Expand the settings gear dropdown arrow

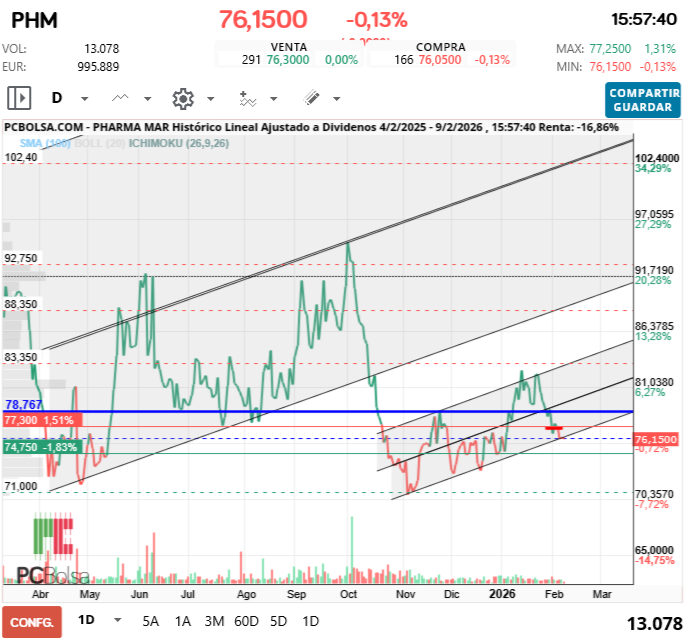210,99
